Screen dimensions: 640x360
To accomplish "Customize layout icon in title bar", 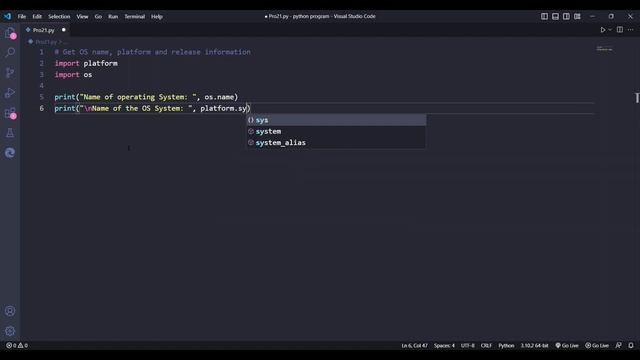I will (577, 16).
